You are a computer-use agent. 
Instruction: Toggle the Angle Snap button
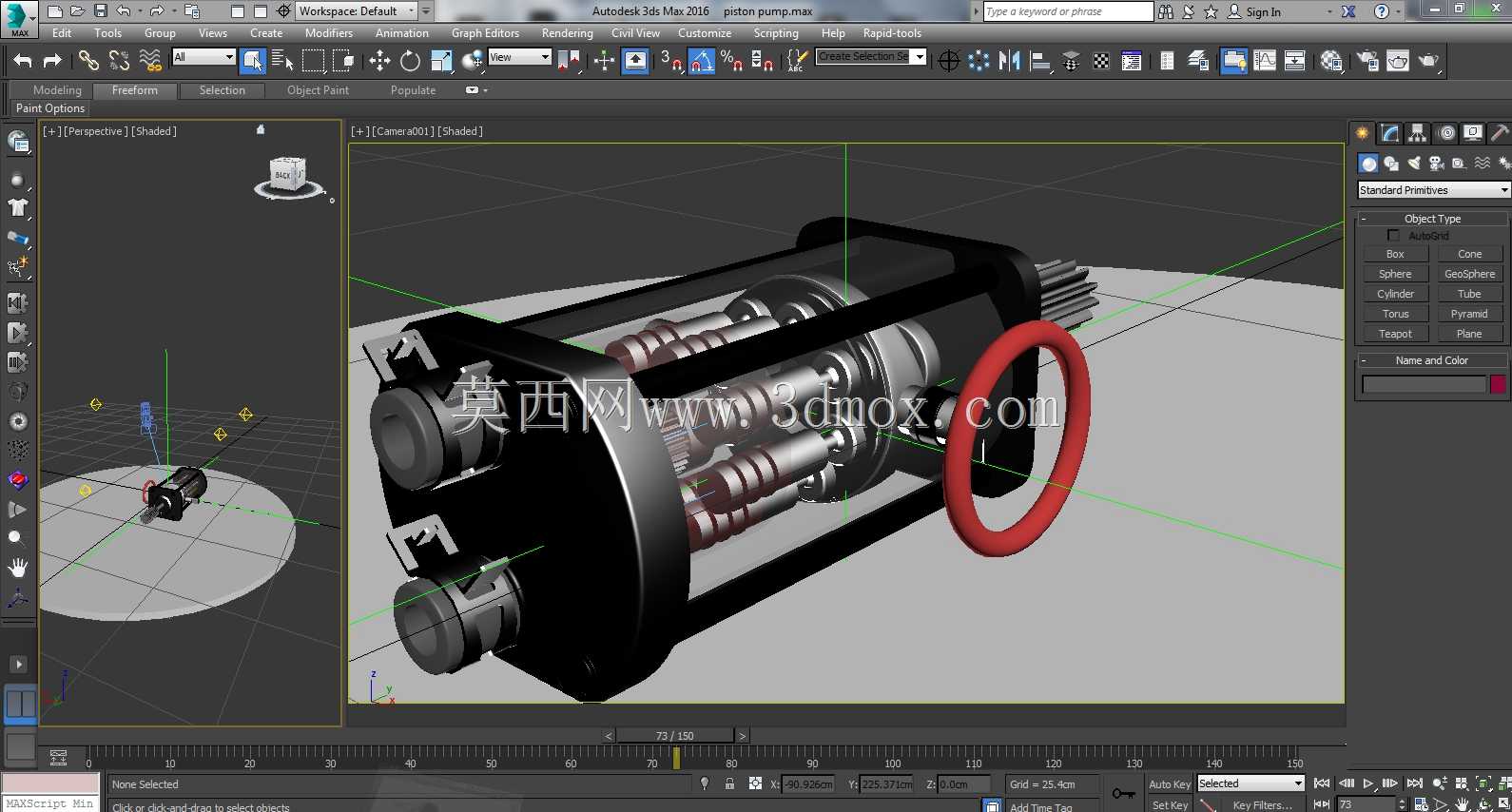pyautogui.click(x=702, y=61)
